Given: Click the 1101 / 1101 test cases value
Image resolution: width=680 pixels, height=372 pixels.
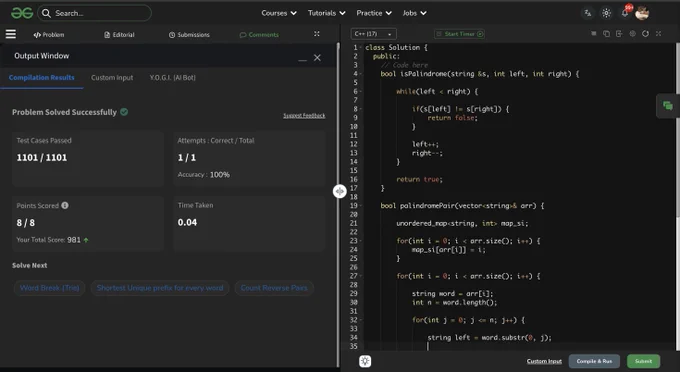Looking at the screenshot, I should pos(42,157).
